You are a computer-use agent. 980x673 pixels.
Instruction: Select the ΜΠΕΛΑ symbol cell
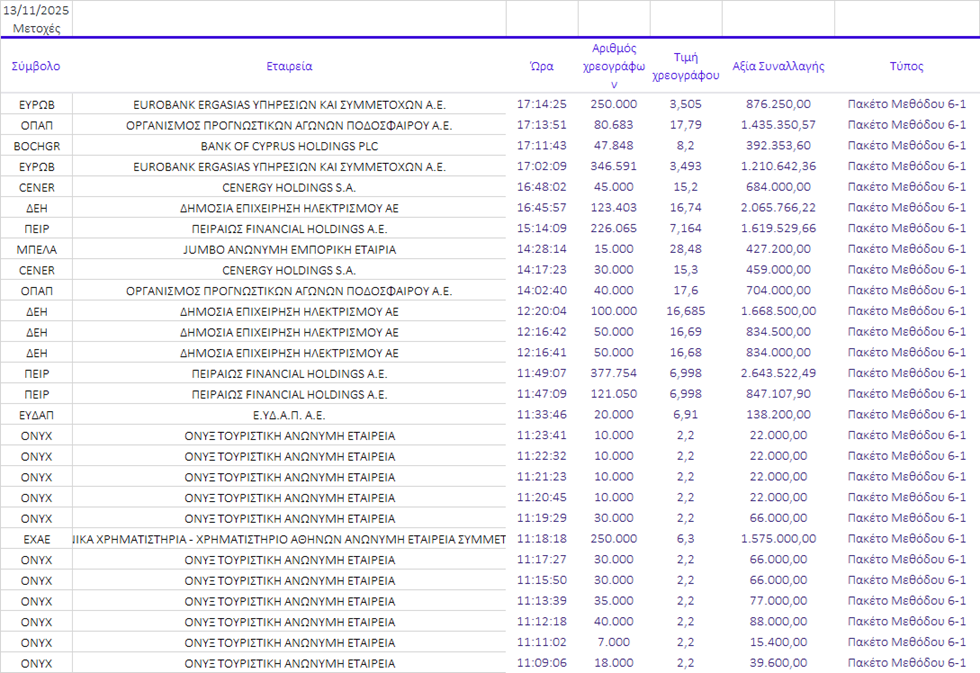point(36,249)
